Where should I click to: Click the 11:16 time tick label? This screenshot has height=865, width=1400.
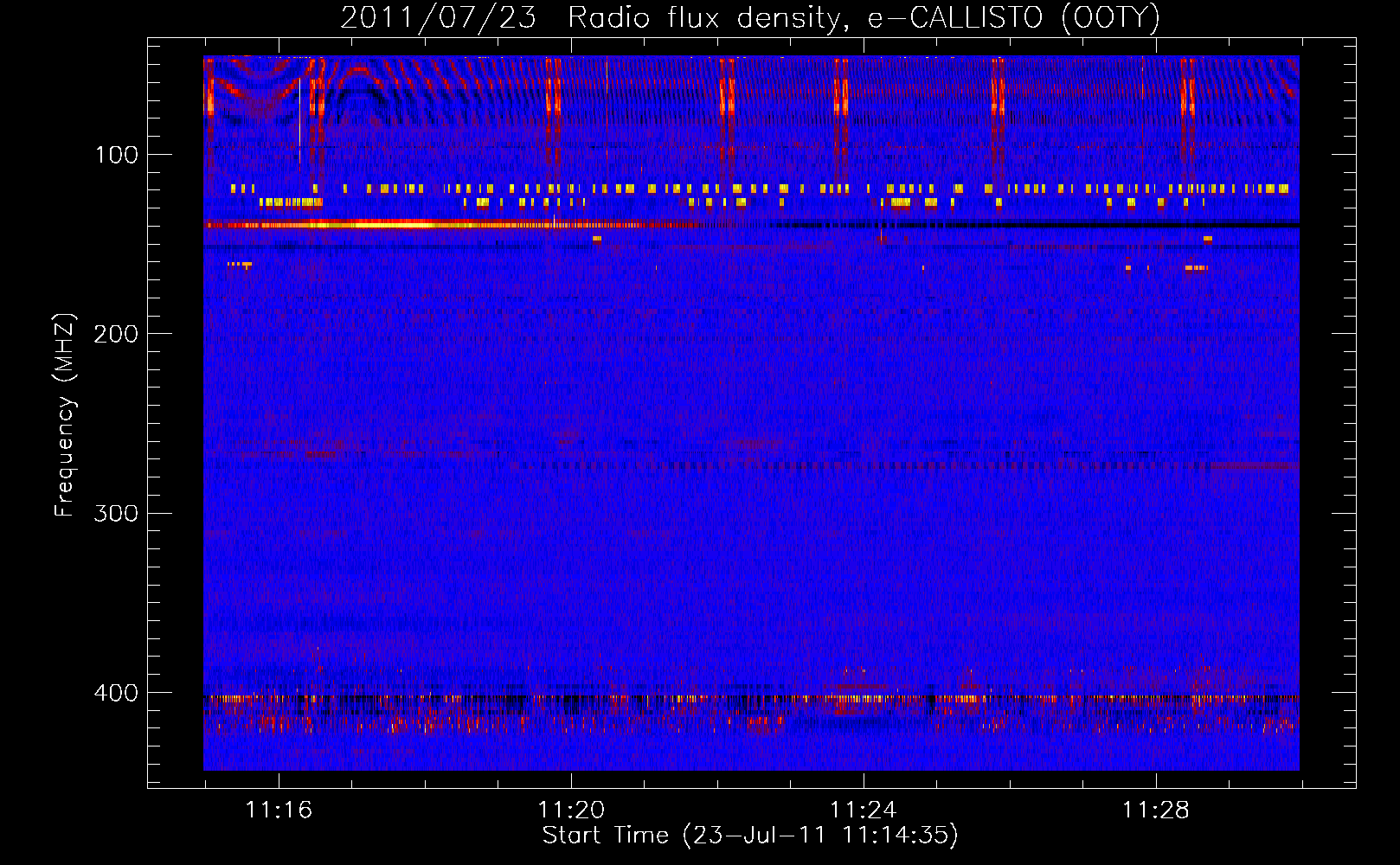(x=279, y=810)
